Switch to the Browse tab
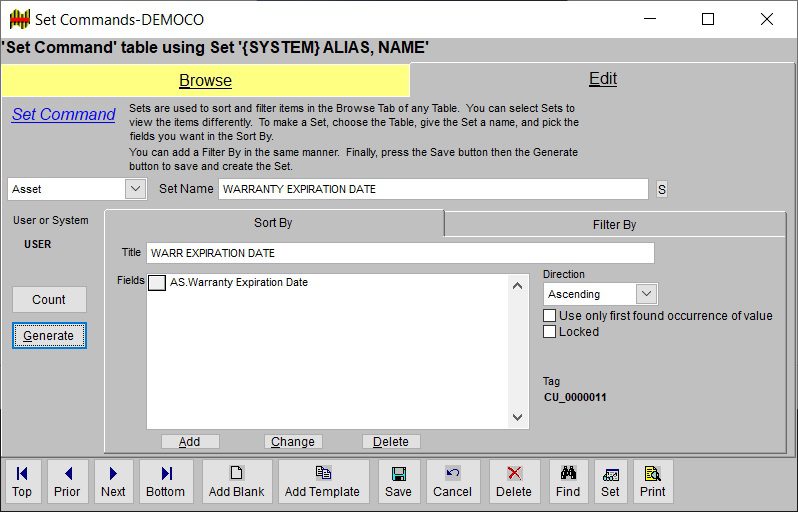The width and height of the screenshot is (798, 512). [x=205, y=81]
